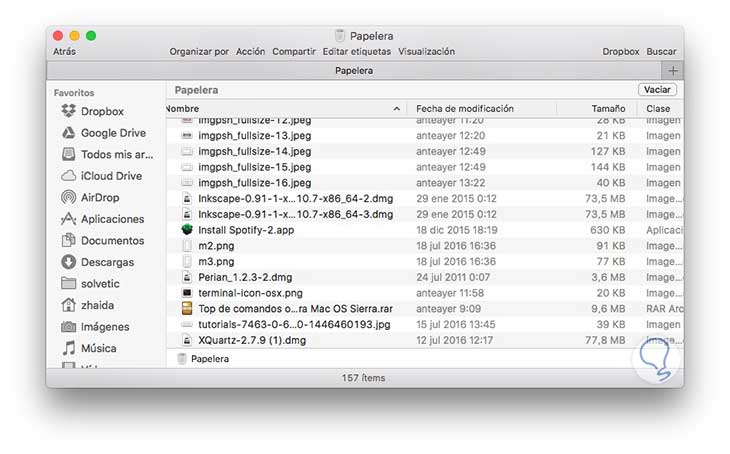Screen dimensions: 730x454
Task: Open Dropbox in the Favoritos sidebar
Action: click(102, 112)
